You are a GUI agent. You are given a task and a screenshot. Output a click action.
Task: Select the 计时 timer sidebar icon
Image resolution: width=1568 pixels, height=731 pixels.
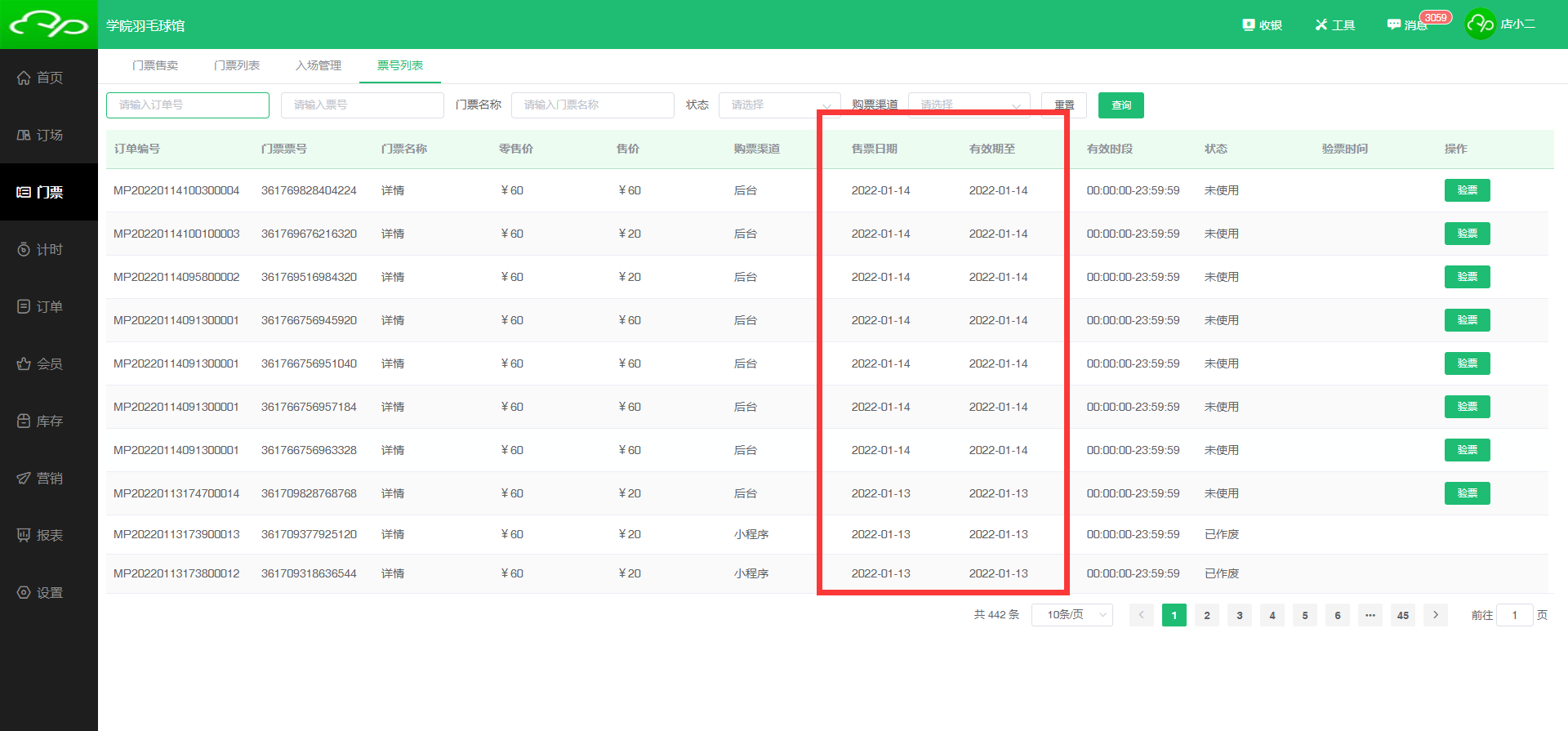click(x=24, y=249)
